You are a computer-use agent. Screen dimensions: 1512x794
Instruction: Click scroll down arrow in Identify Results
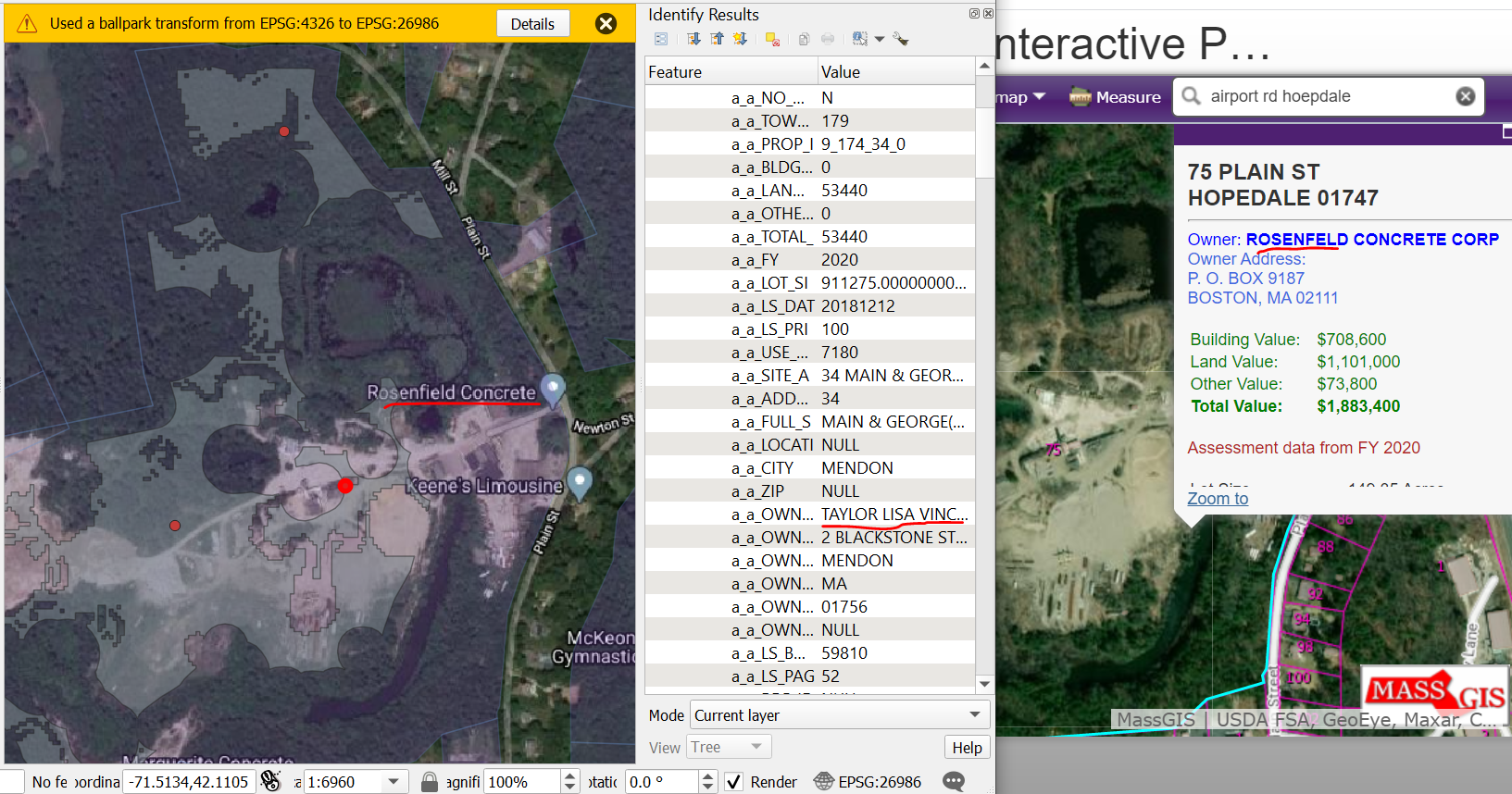(x=984, y=684)
